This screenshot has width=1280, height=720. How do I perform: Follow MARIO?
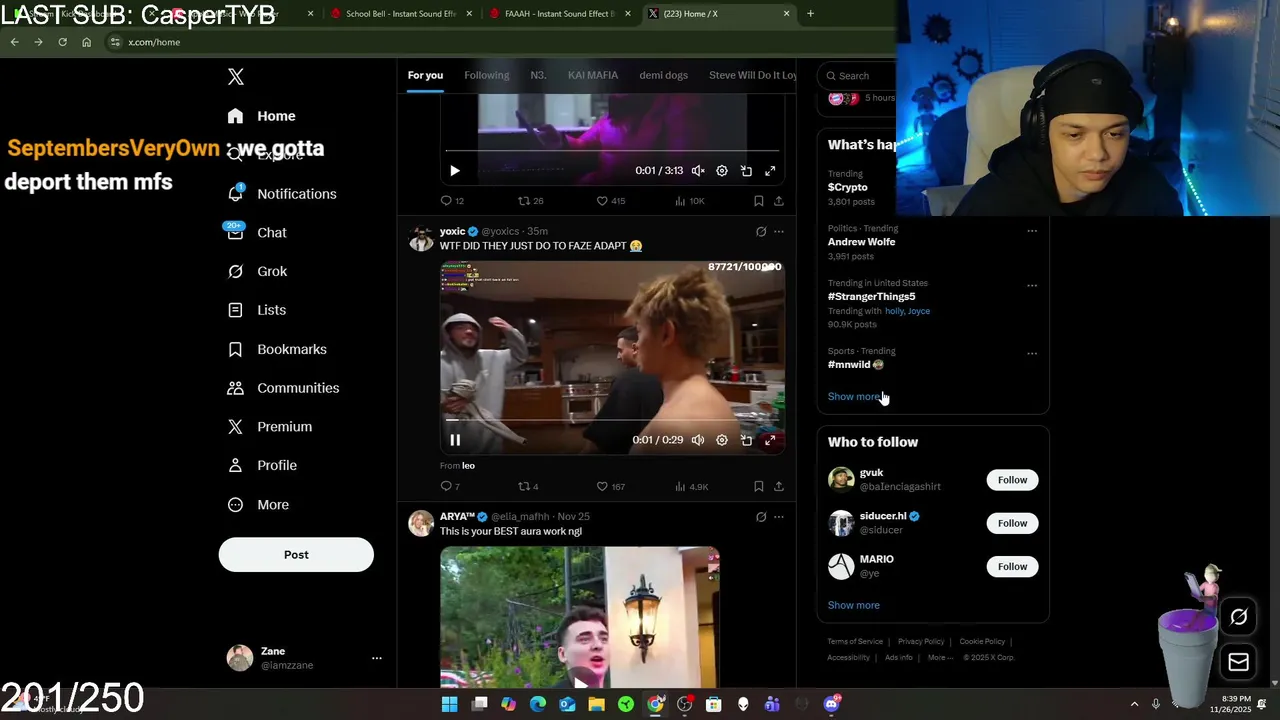point(1012,567)
